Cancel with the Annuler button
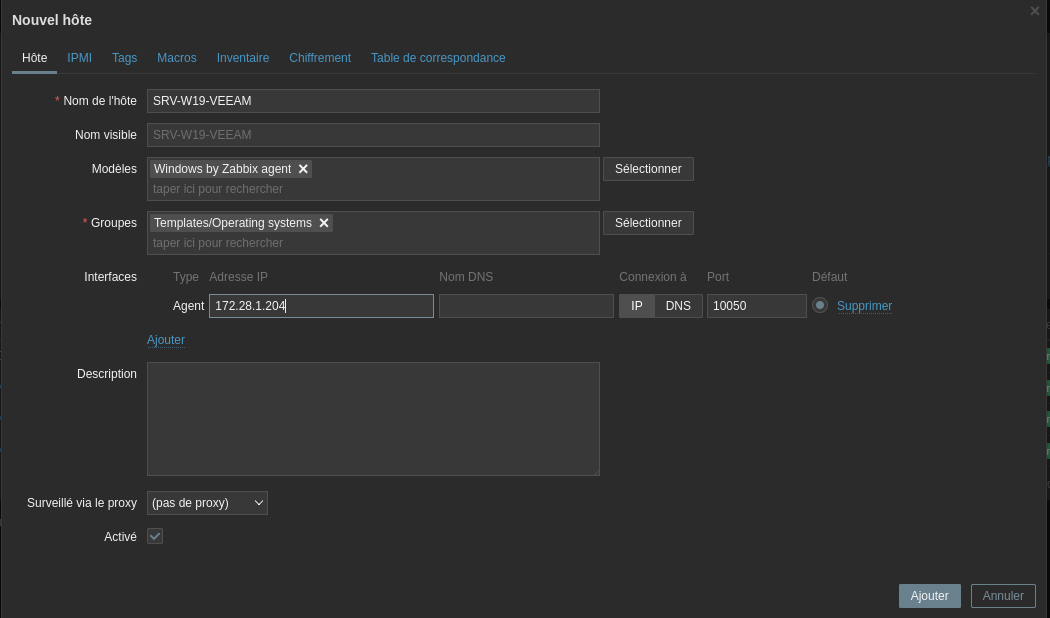The width and height of the screenshot is (1050, 618). pyautogui.click(x=1002, y=596)
